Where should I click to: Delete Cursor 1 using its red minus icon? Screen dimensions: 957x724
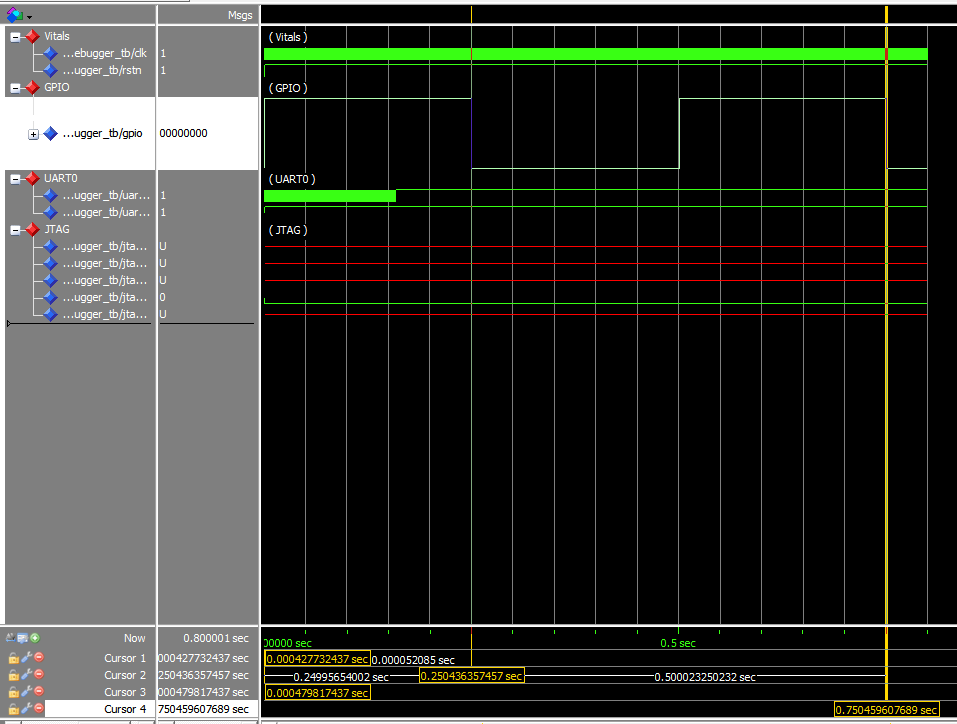(x=38, y=658)
